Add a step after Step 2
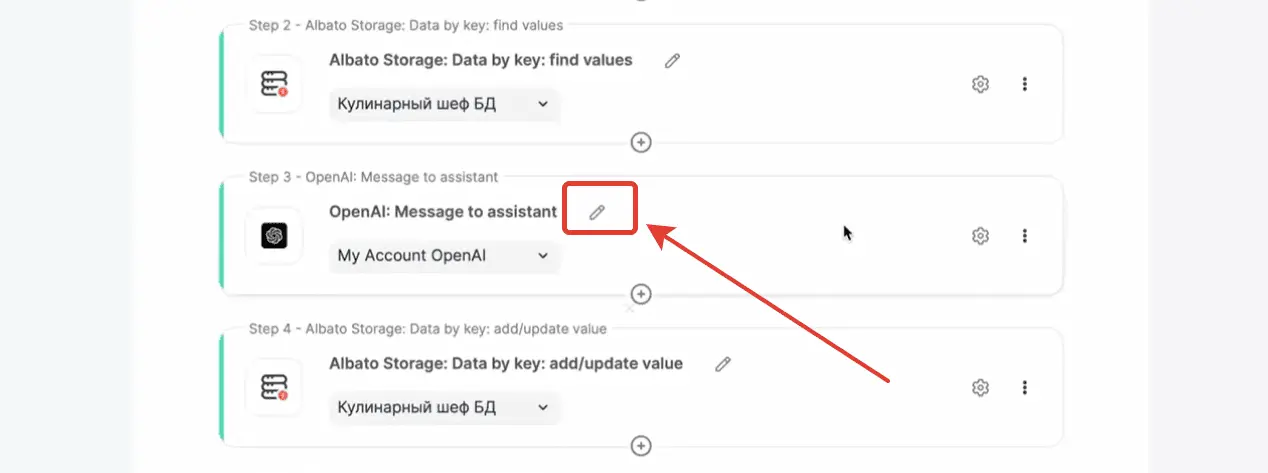Viewport: 1268px width, 473px height. [x=641, y=142]
